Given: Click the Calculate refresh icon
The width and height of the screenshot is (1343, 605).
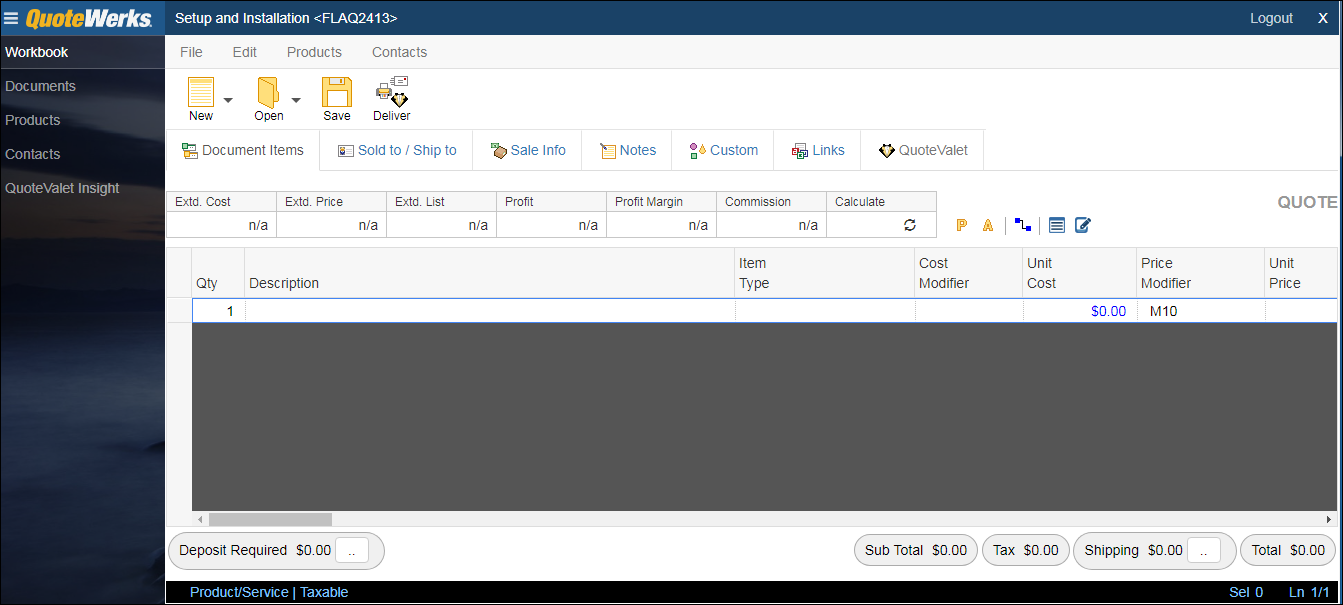Looking at the screenshot, I should 910,225.
